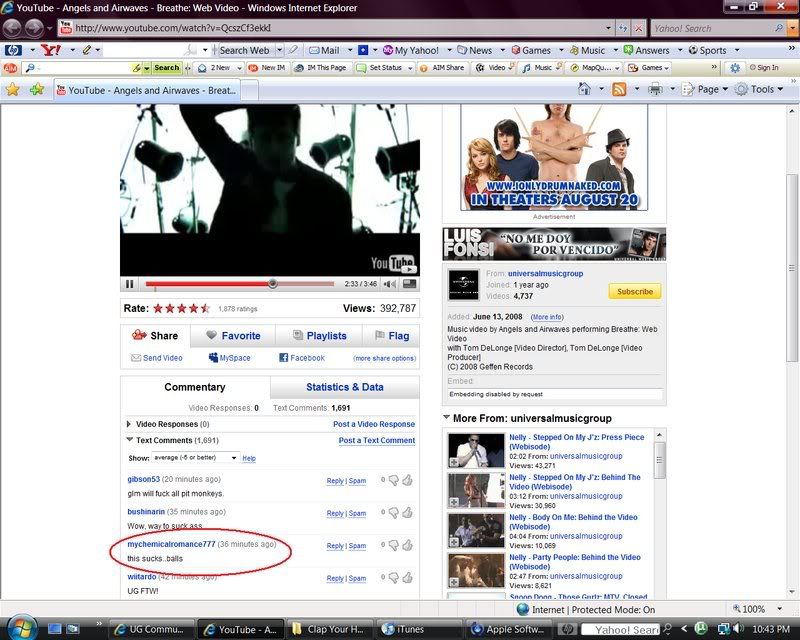Open the comment Show filter dropdown

tap(195, 458)
